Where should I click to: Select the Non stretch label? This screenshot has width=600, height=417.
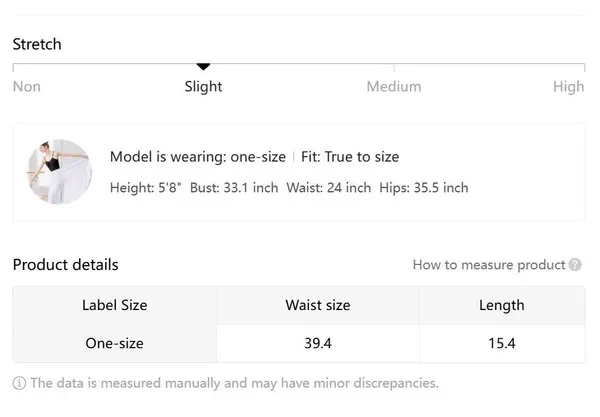pyautogui.click(x=27, y=87)
